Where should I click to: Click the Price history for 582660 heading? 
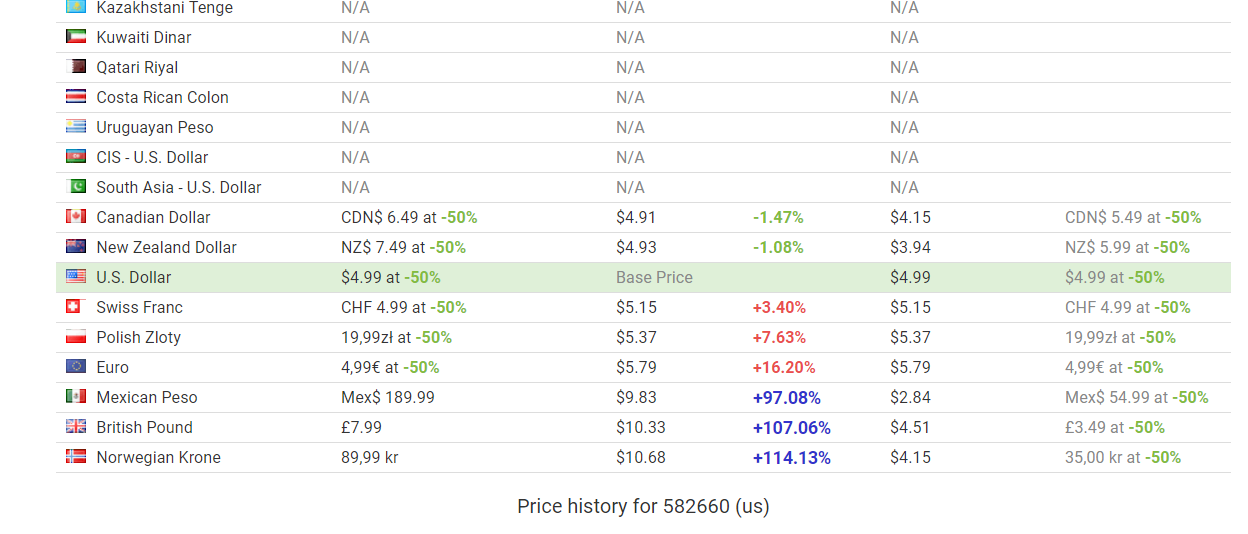643,506
